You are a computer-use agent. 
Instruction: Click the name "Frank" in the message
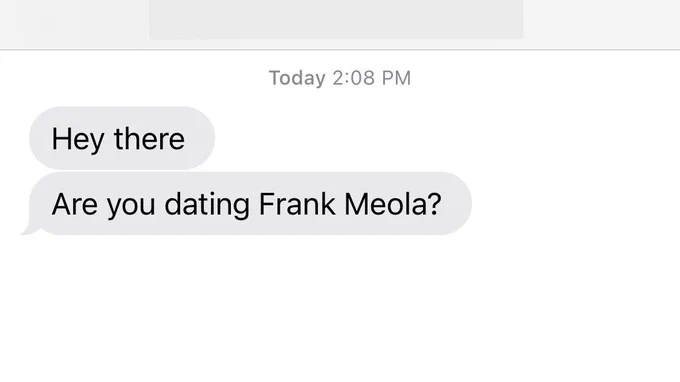(297, 204)
